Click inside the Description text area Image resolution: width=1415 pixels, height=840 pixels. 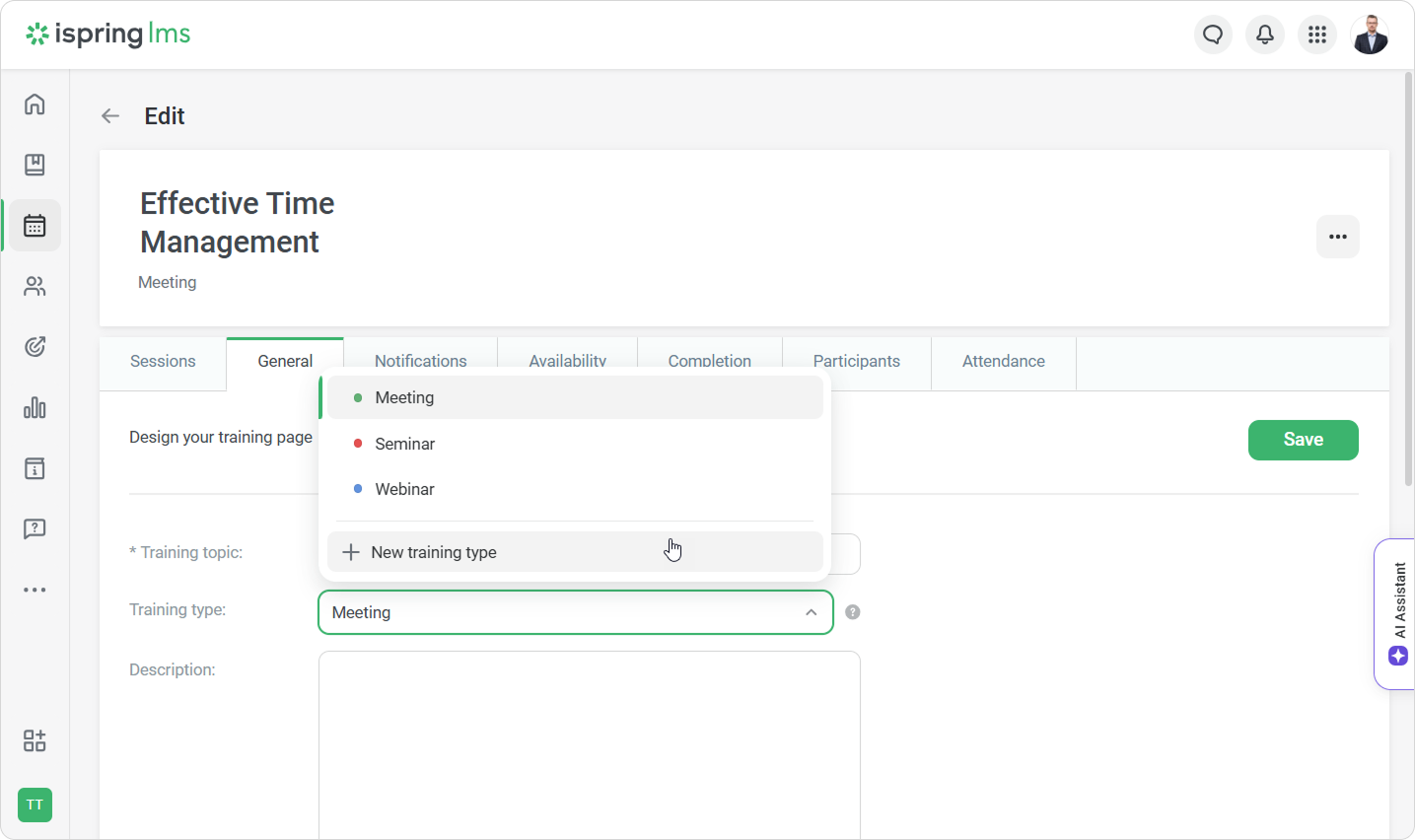coord(589,739)
